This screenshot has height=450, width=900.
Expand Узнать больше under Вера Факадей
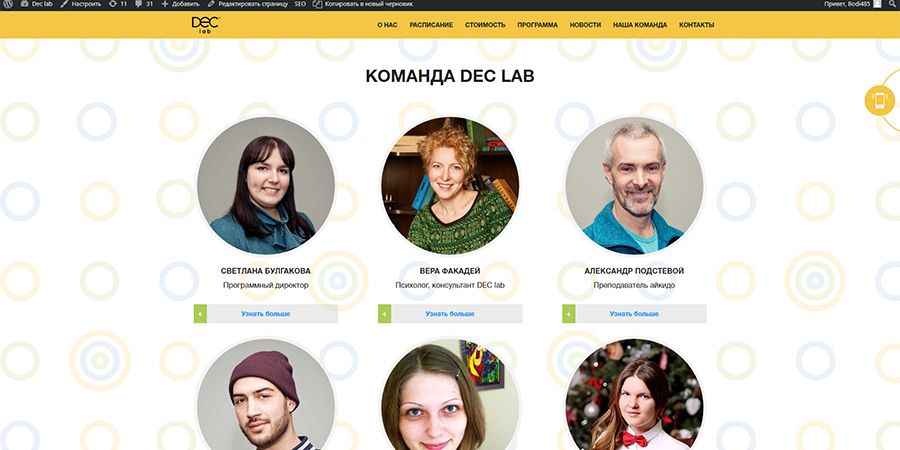tap(450, 314)
